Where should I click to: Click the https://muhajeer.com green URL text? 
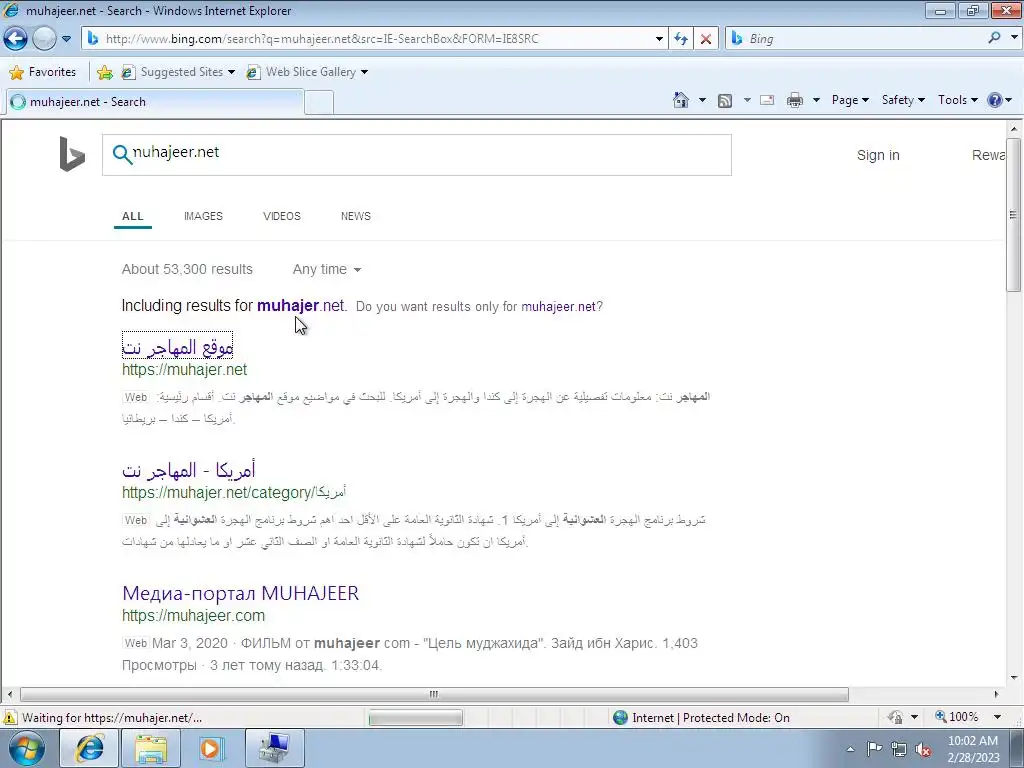(x=193, y=615)
